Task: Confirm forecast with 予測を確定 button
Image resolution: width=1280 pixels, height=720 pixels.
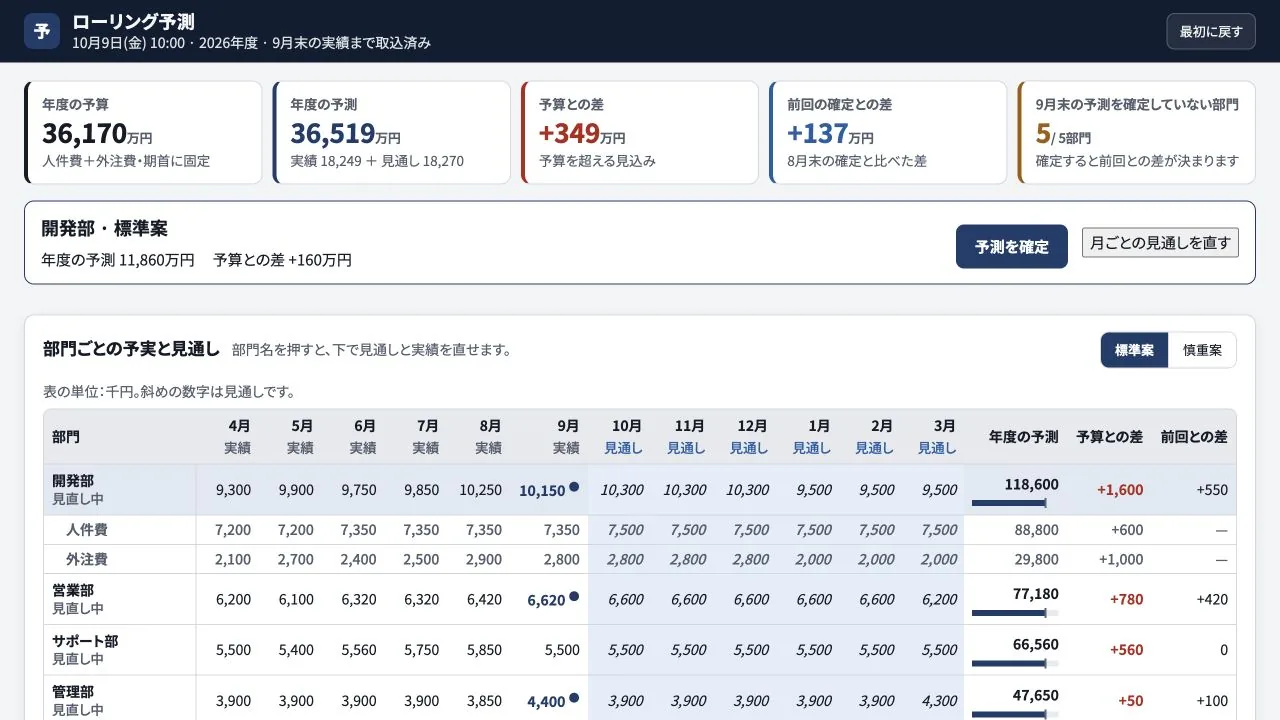Action: click(x=1012, y=246)
